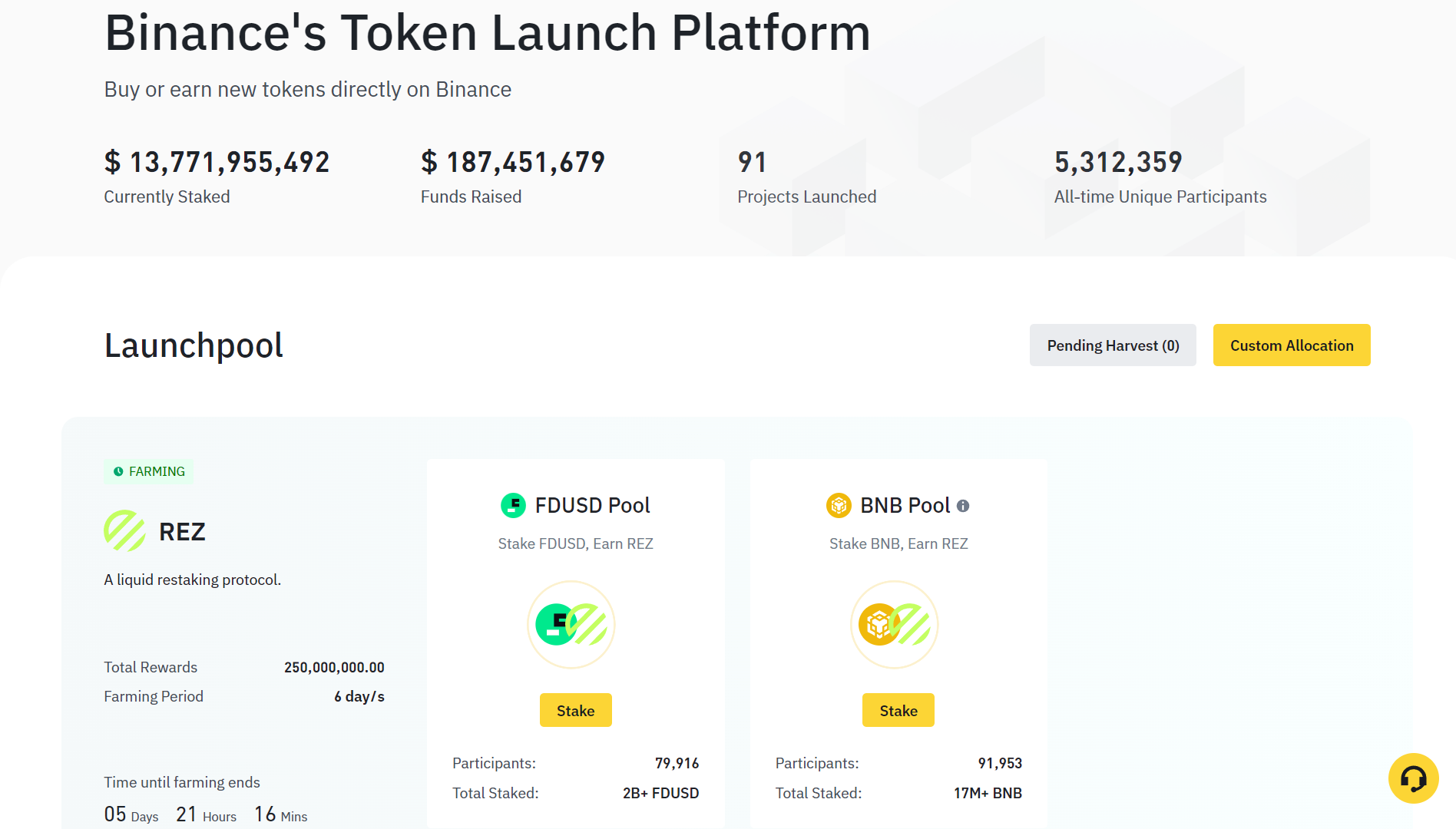Click the 'Time until farming ends' label

point(182,782)
